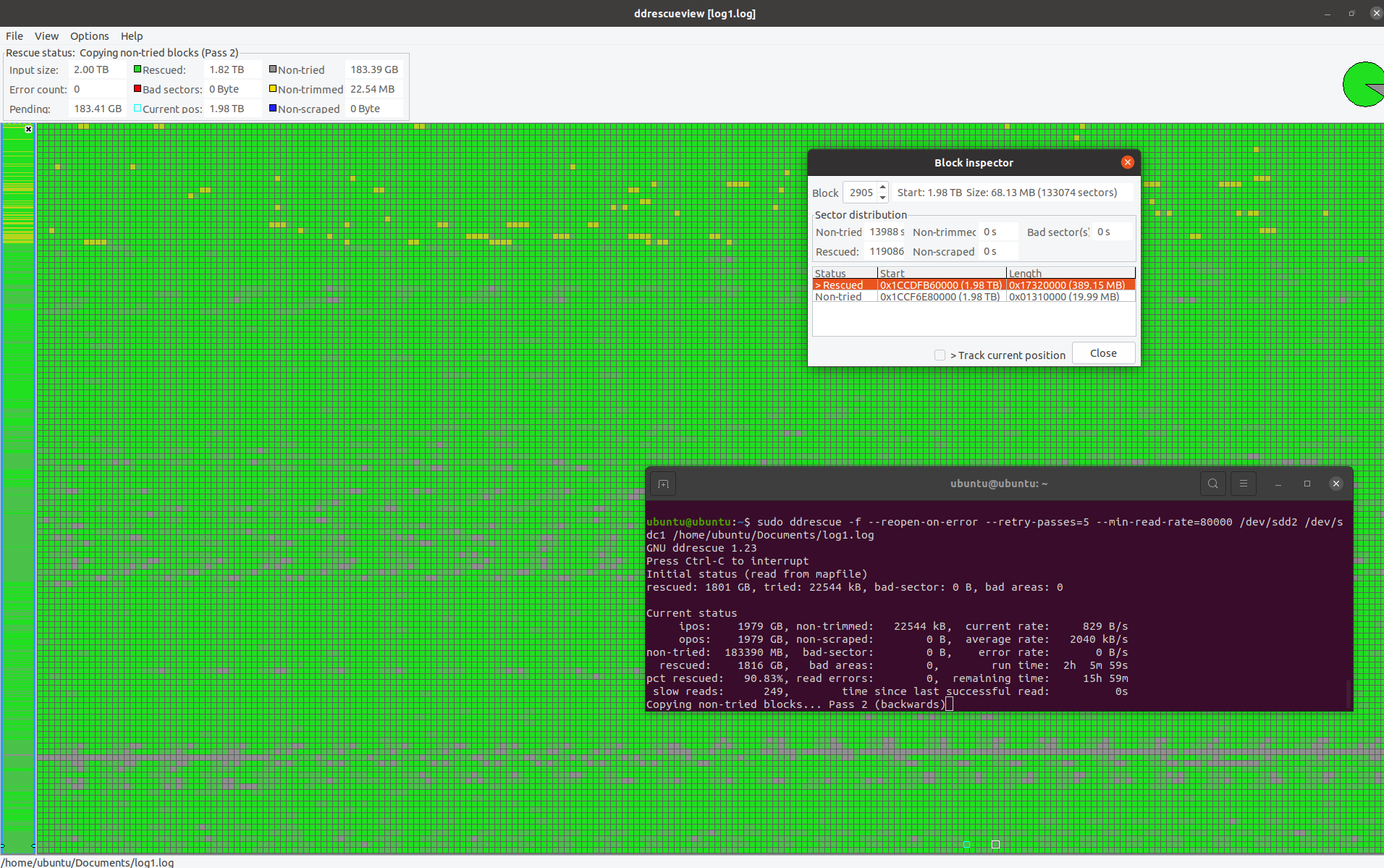Open the terminal search icon
This screenshot has height=868, width=1384.
[1212, 484]
